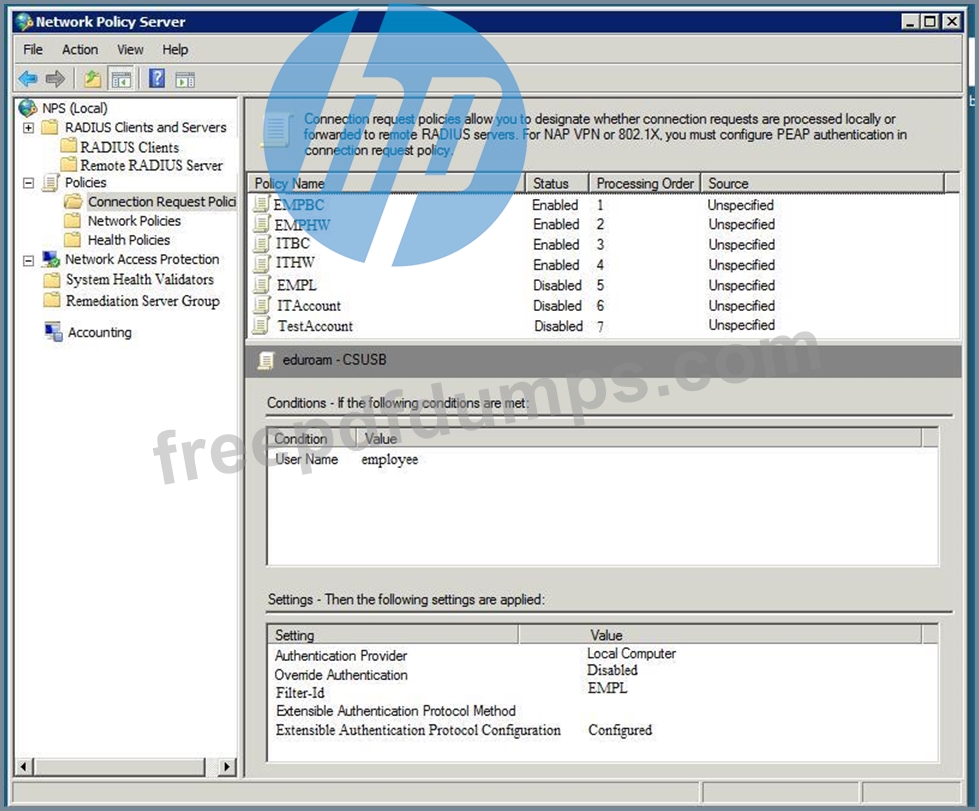Expand the RADIUS Clients and Servers node
This screenshot has height=811, width=979.
pos(28,128)
